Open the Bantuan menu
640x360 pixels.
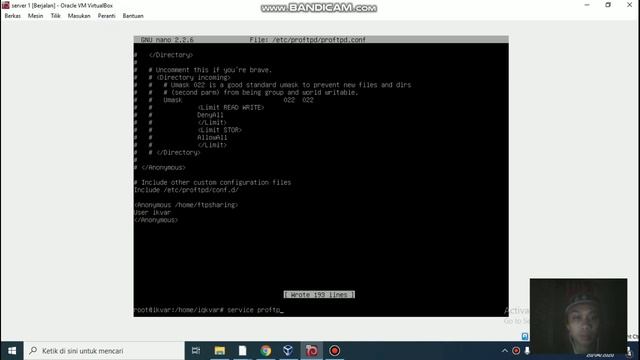(133, 16)
